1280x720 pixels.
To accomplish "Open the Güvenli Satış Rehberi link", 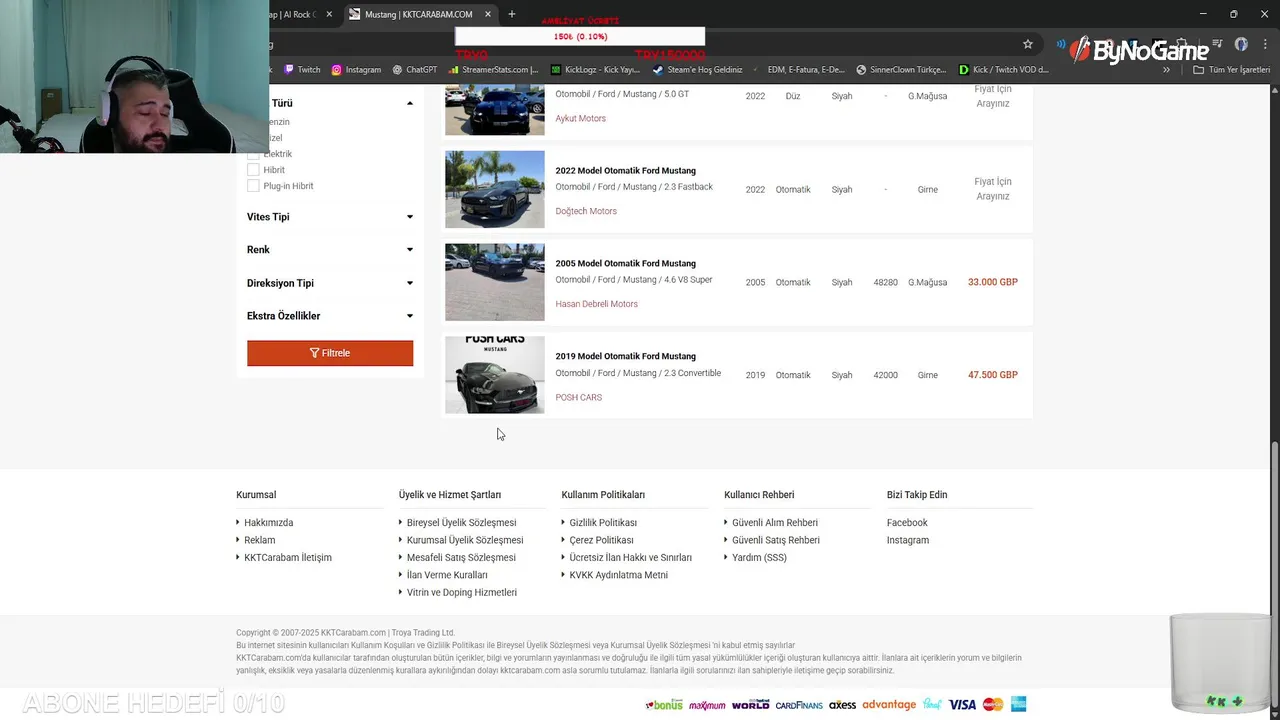I will tap(776, 540).
